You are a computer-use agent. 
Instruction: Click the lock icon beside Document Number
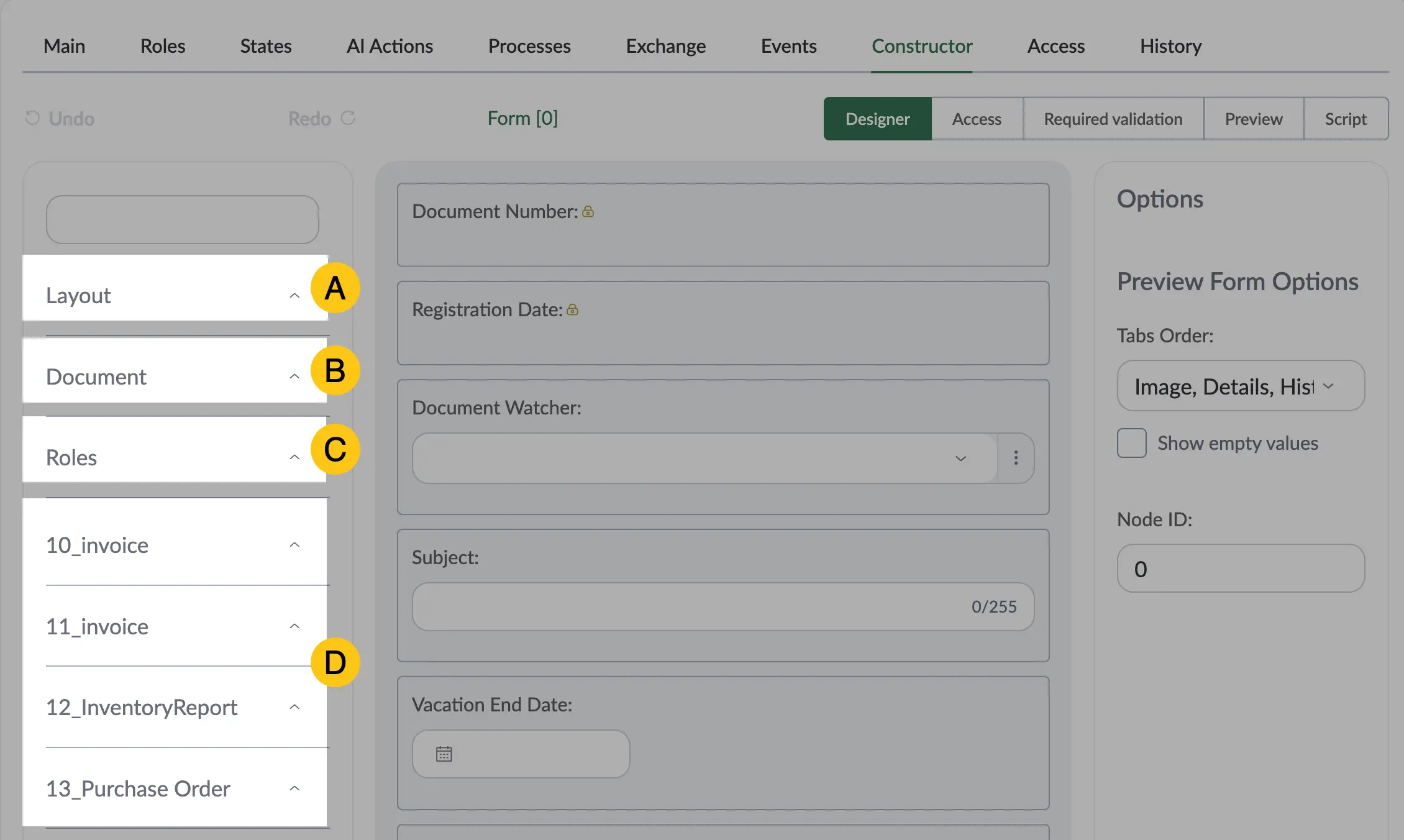tap(588, 212)
